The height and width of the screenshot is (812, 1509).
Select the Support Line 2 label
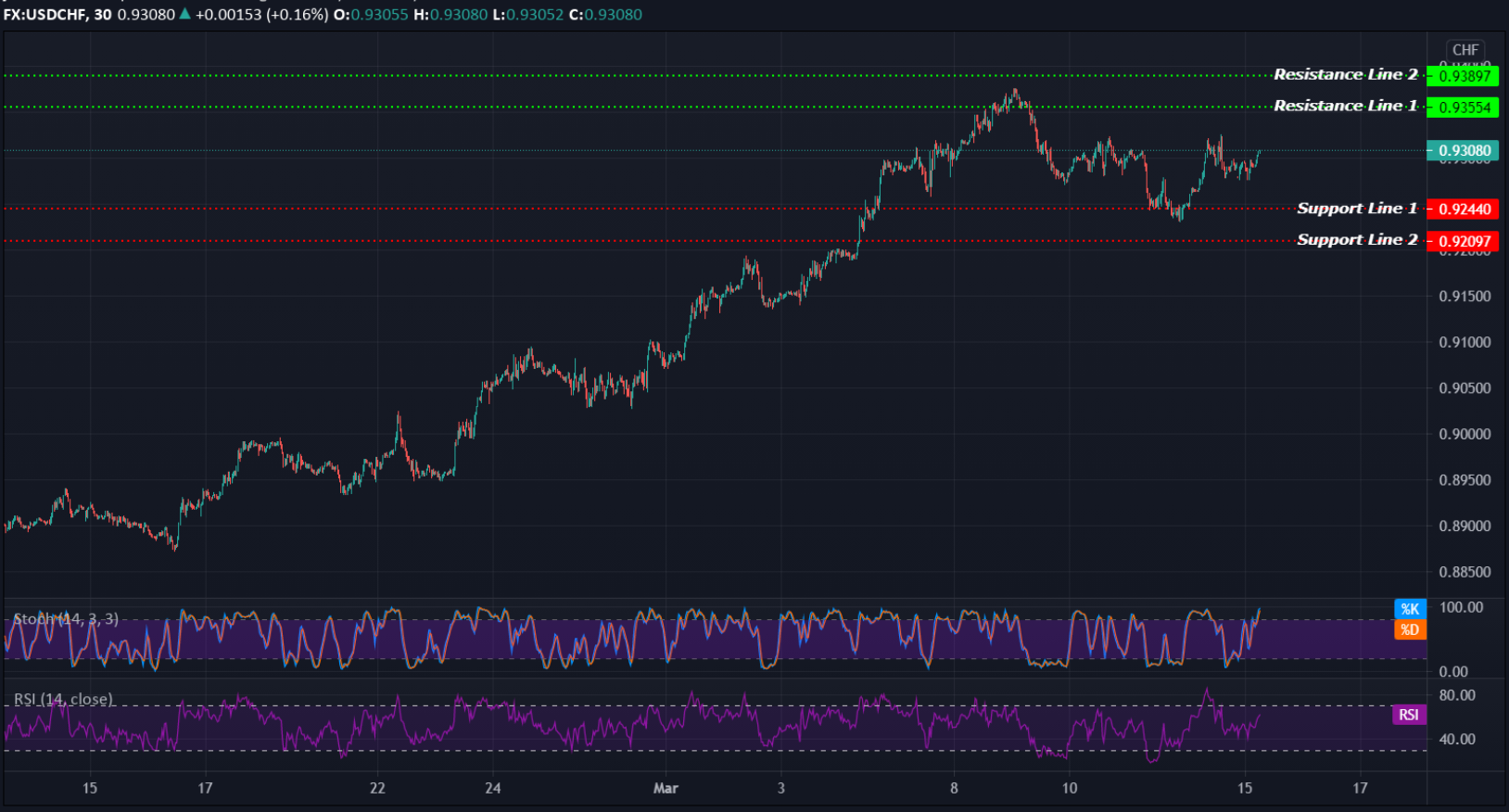pyautogui.click(x=1357, y=240)
